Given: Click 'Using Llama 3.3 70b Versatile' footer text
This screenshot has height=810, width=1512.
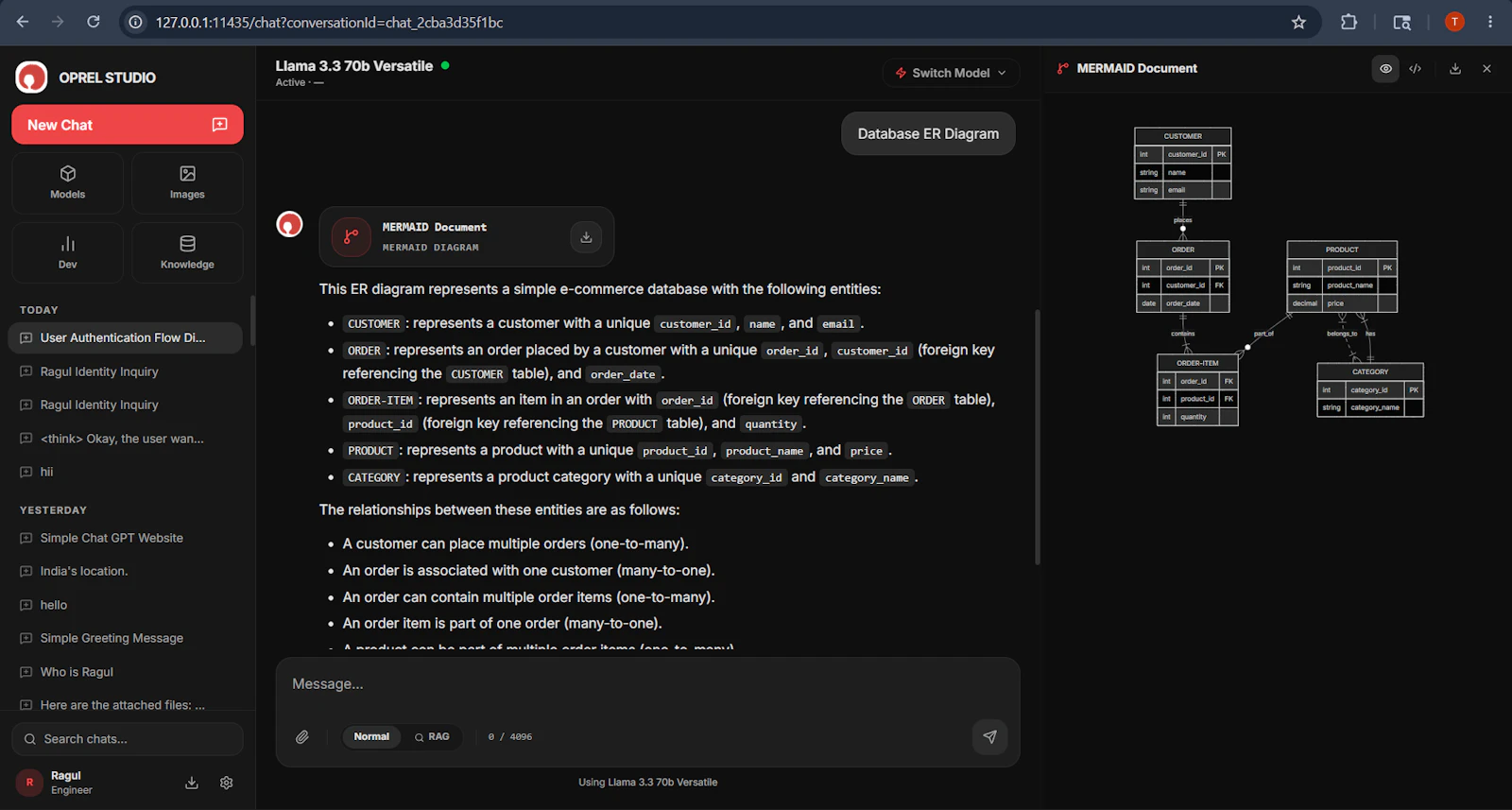Looking at the screenshot, I should click(x=648, y=783).
